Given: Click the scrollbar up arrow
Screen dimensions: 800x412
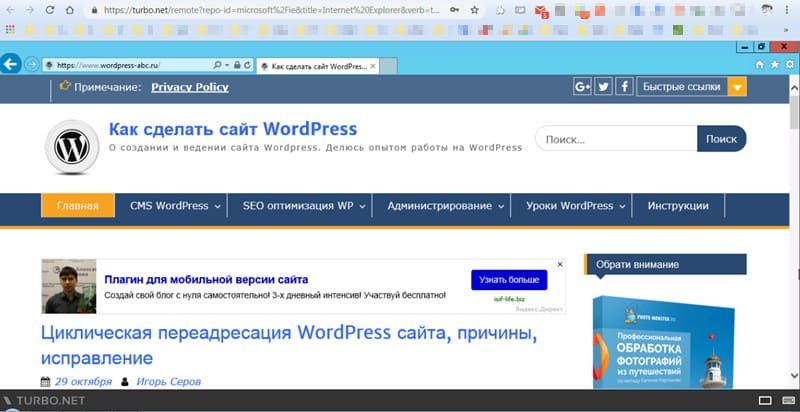Looking at the screenshot, I should (x=794, y=88).
